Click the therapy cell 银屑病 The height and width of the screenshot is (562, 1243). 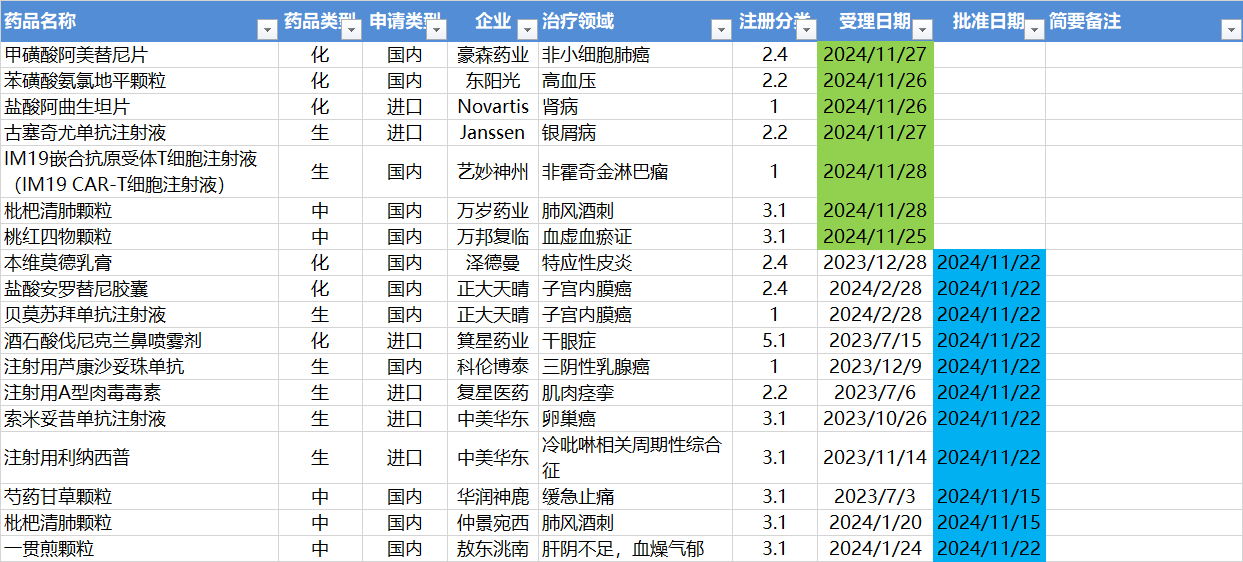point(635,133)
